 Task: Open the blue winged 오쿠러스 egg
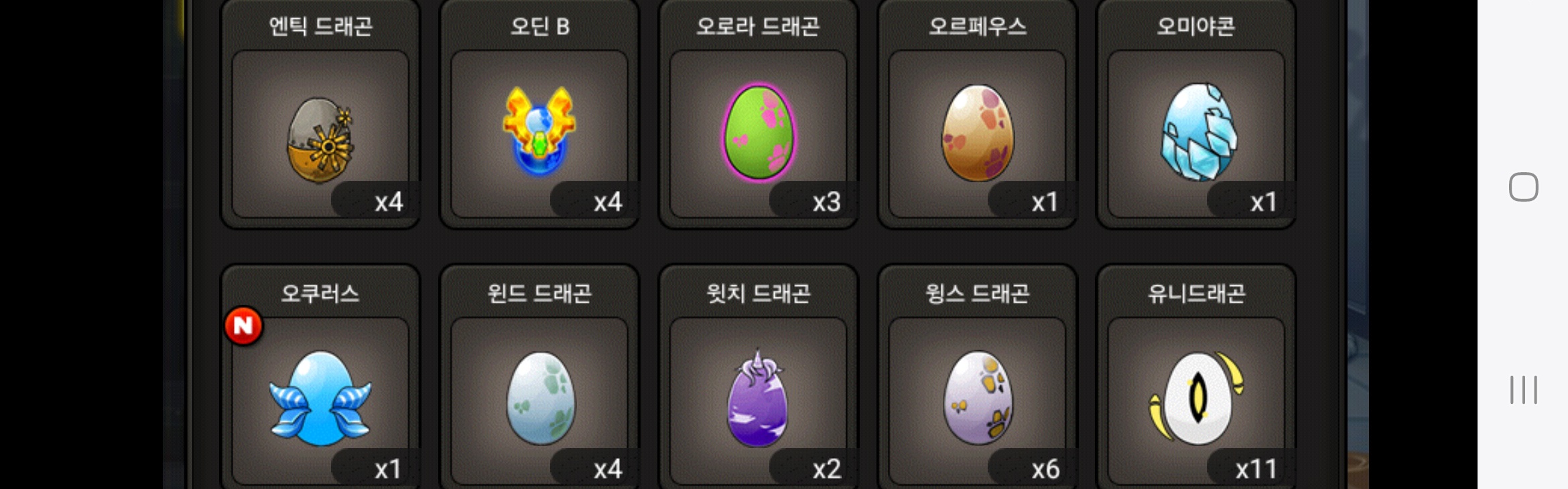pyautogui.click(x=320, y=399)
